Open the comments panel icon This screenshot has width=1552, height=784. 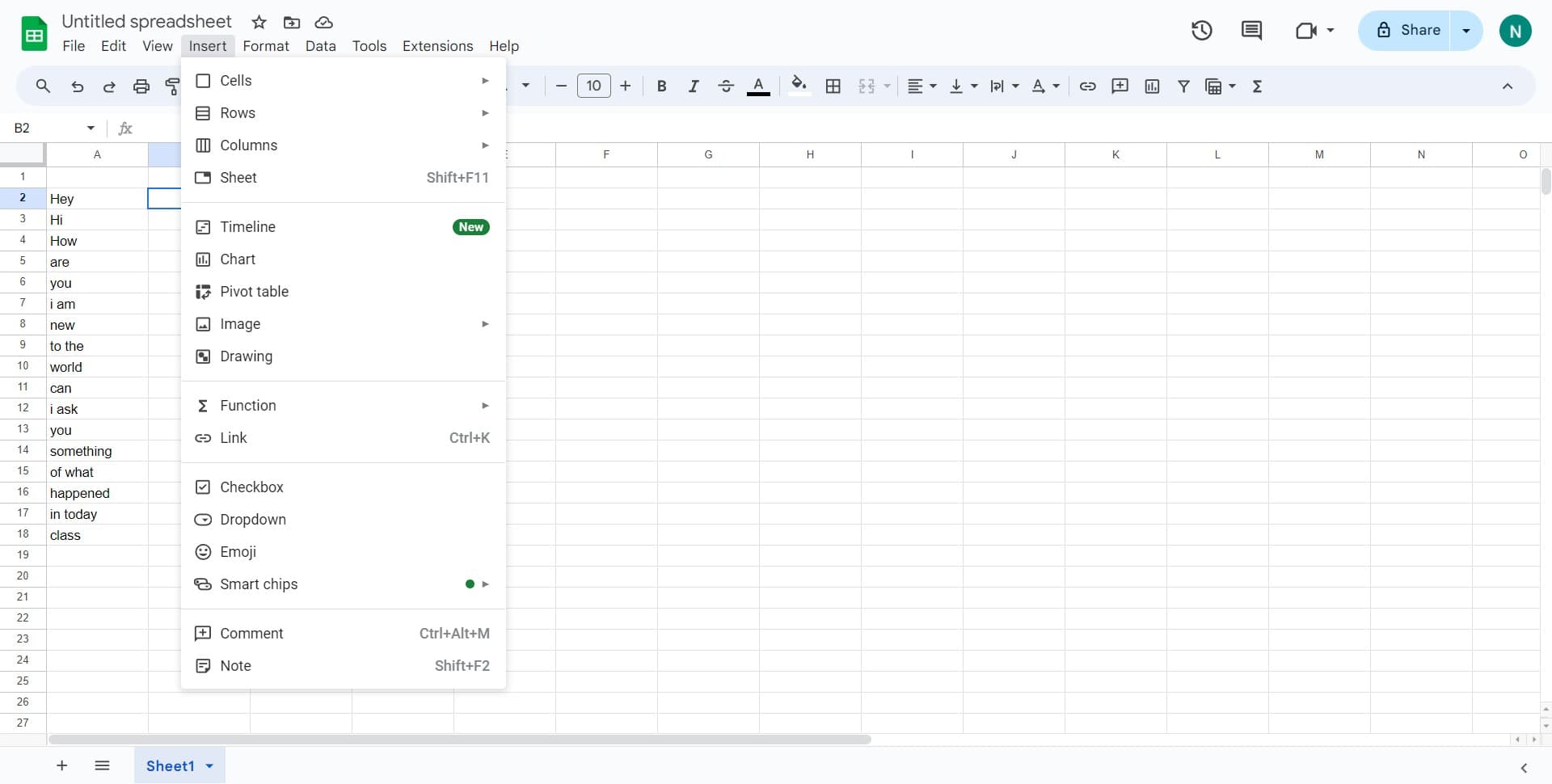[x=1251, y=31]
